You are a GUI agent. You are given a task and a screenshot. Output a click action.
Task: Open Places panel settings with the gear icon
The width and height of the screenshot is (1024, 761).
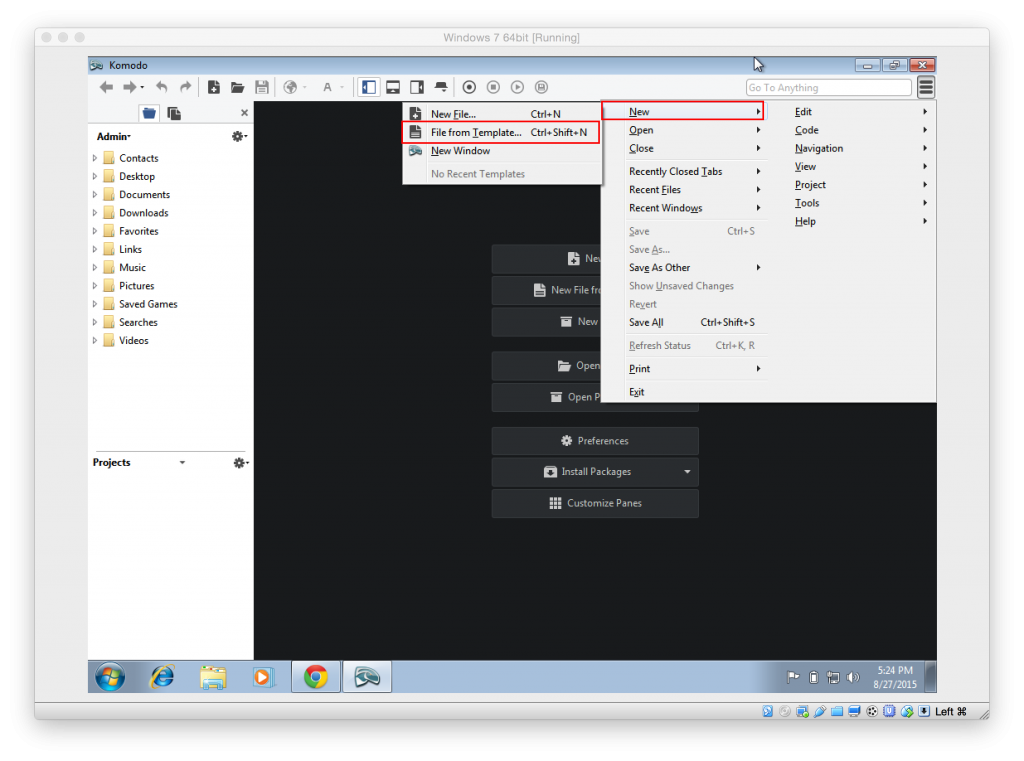pos(238,136)
